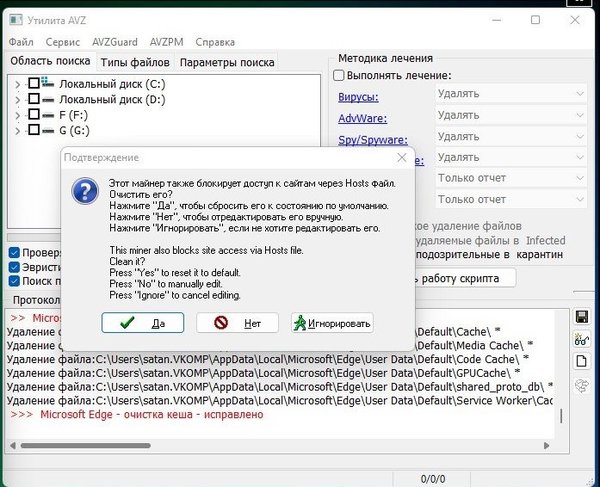This screenshot has width=600, height=487.
Task: Click the protocol vertical scrollbar thumb
Action: click(561, 416)
